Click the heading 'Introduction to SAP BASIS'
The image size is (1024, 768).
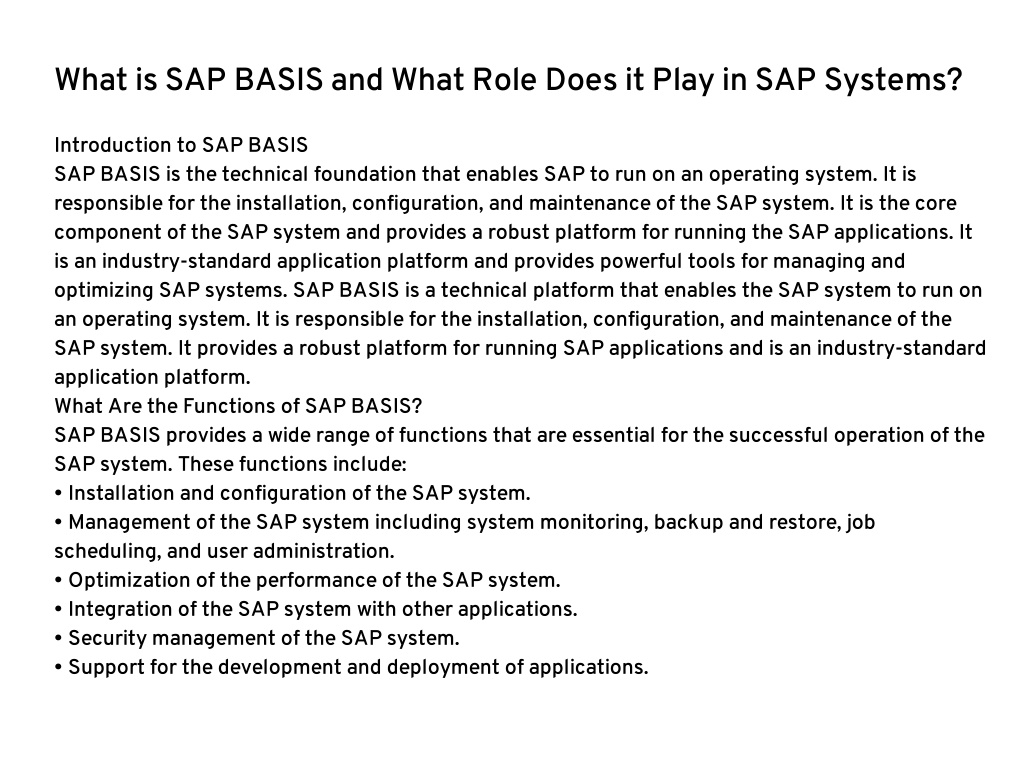181,145
